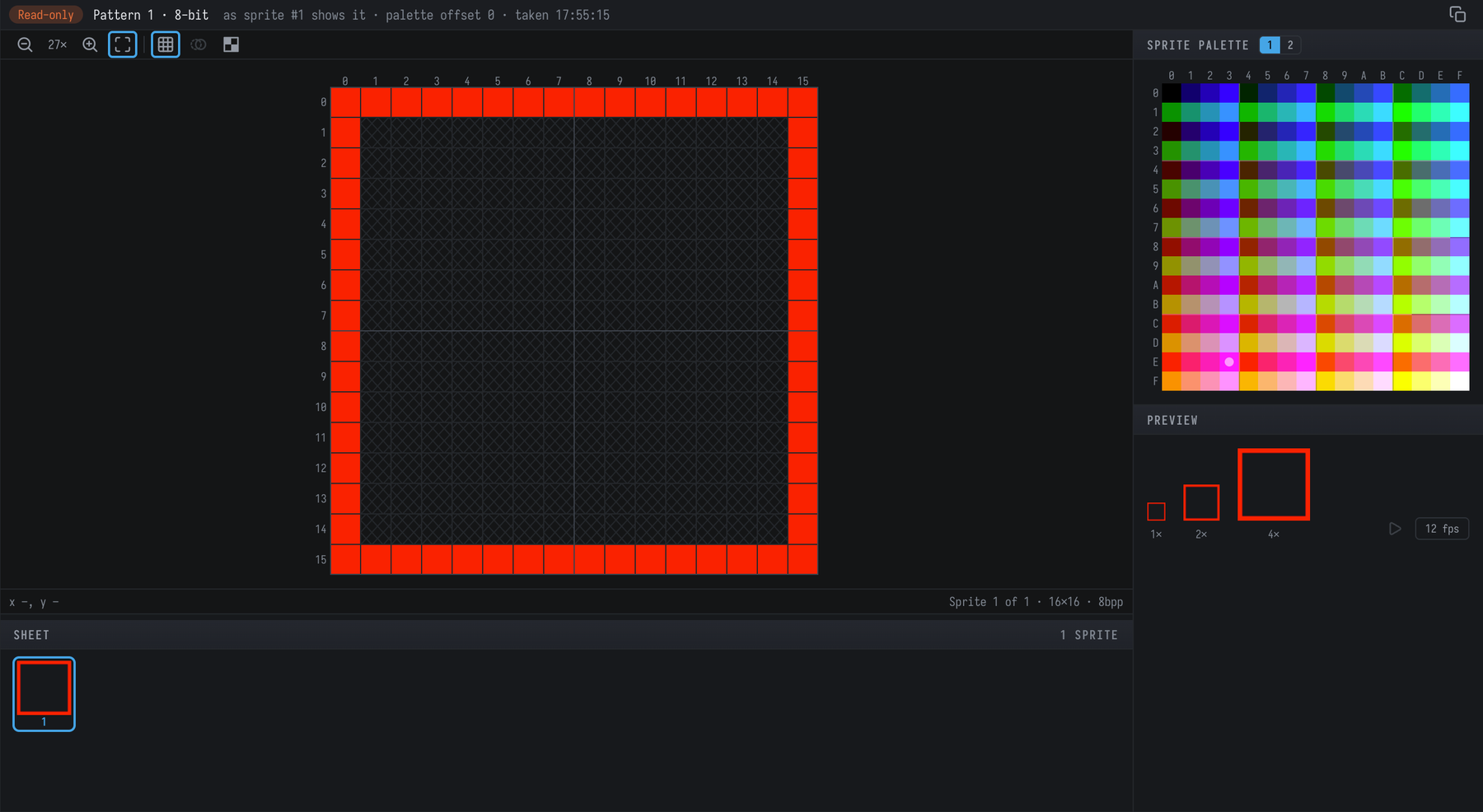Click the '1 SPRITE' count label
Screen dimensions: 1483x812
click(x=1089, y=635)
